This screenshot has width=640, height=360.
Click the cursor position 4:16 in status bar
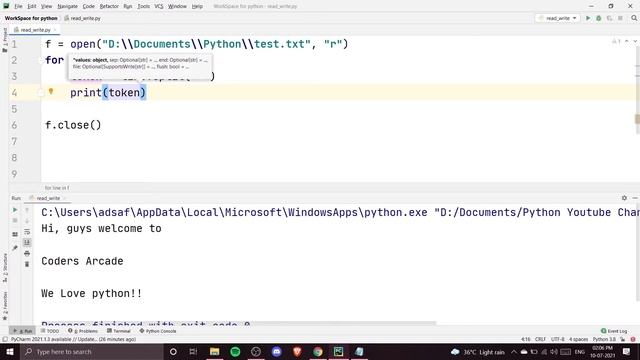point(525,339)
